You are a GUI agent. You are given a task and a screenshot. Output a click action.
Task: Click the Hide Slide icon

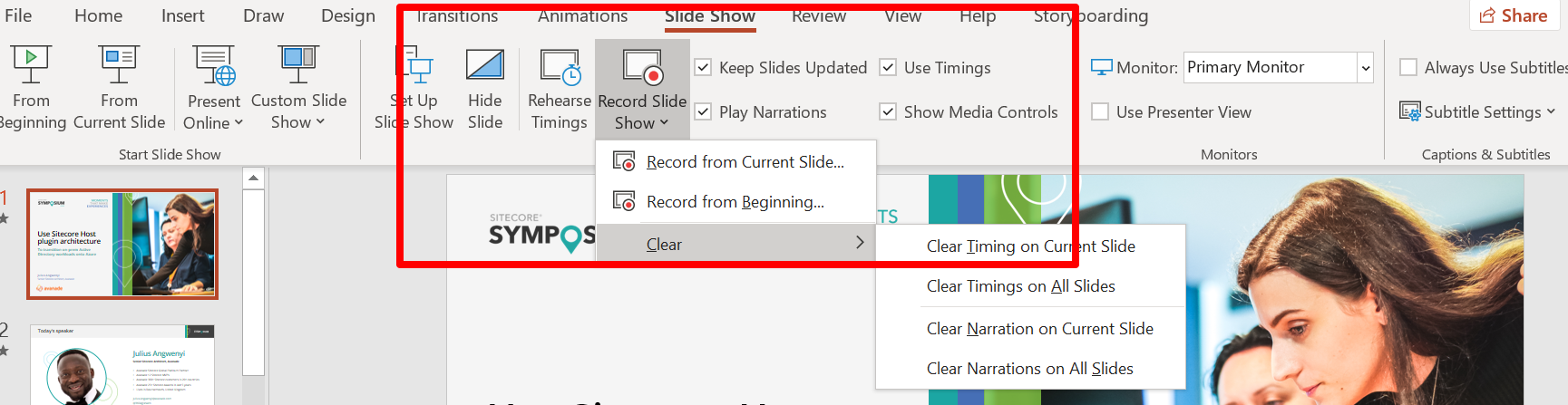tap(484, 67)
